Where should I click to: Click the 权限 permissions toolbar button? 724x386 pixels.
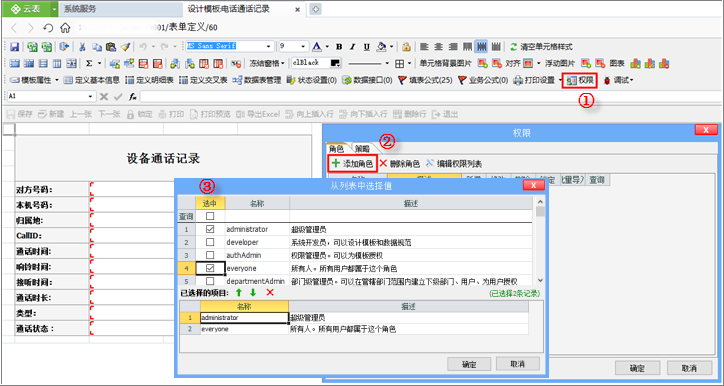tap(580, 80)
